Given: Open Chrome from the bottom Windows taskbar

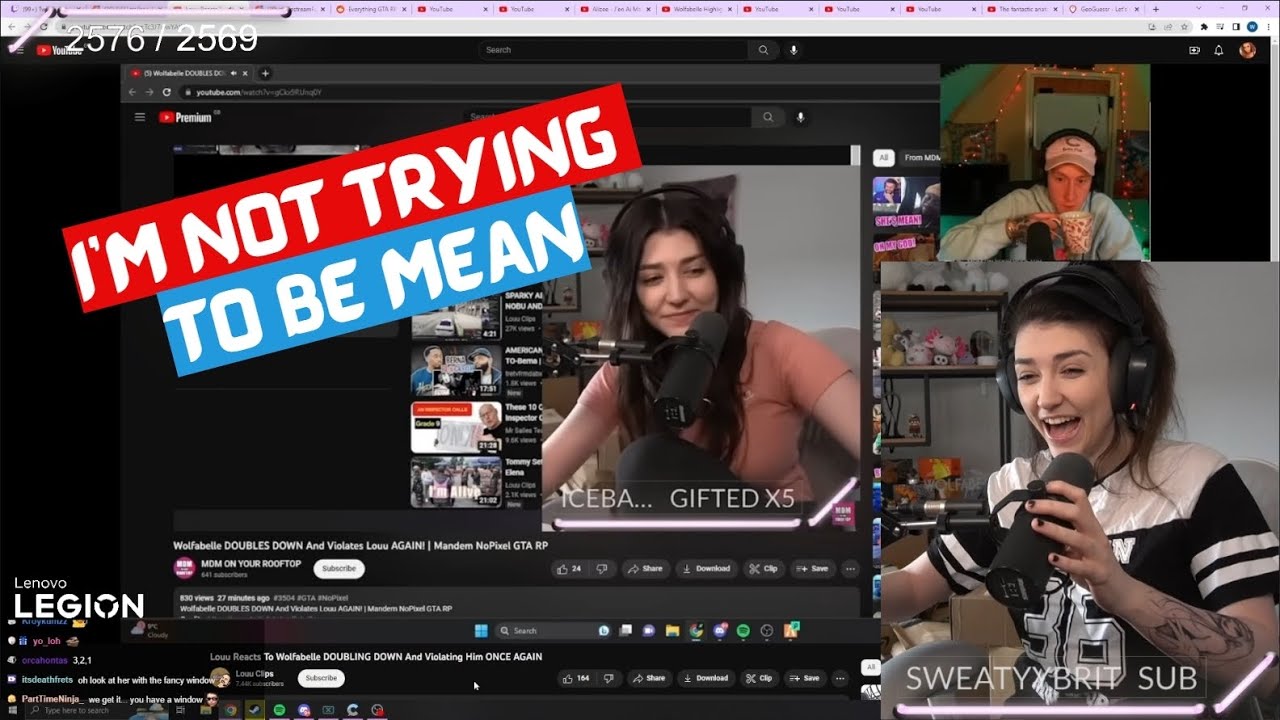Looking at the screenshot, I should (230, 710).
